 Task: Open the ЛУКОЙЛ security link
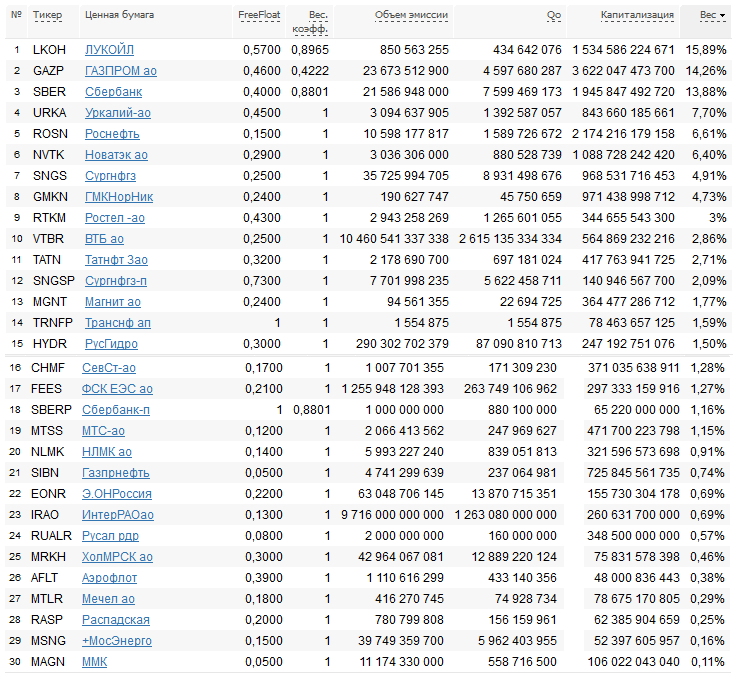(x=109, y=50)
